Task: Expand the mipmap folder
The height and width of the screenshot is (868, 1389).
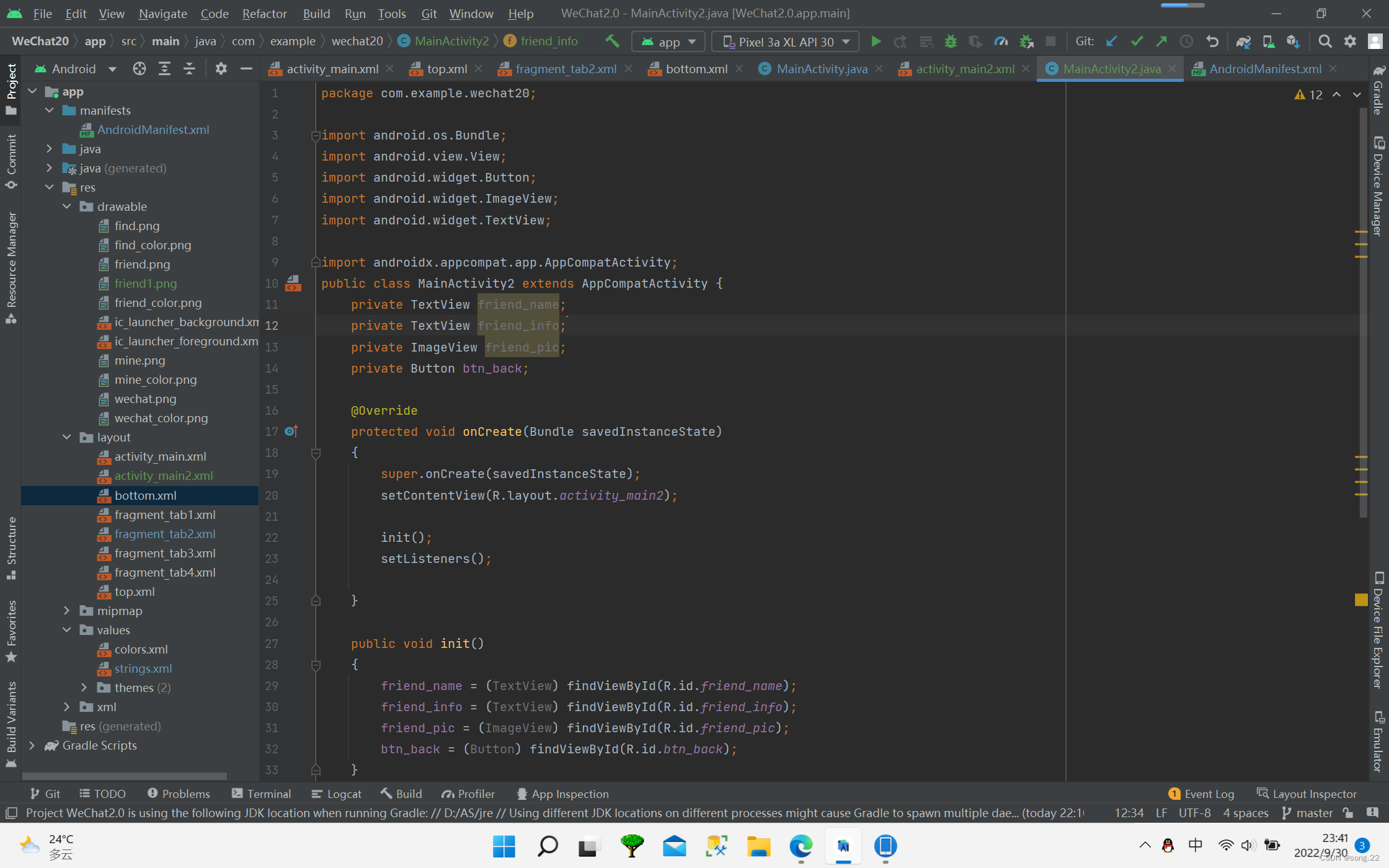Action: [67, 611]
